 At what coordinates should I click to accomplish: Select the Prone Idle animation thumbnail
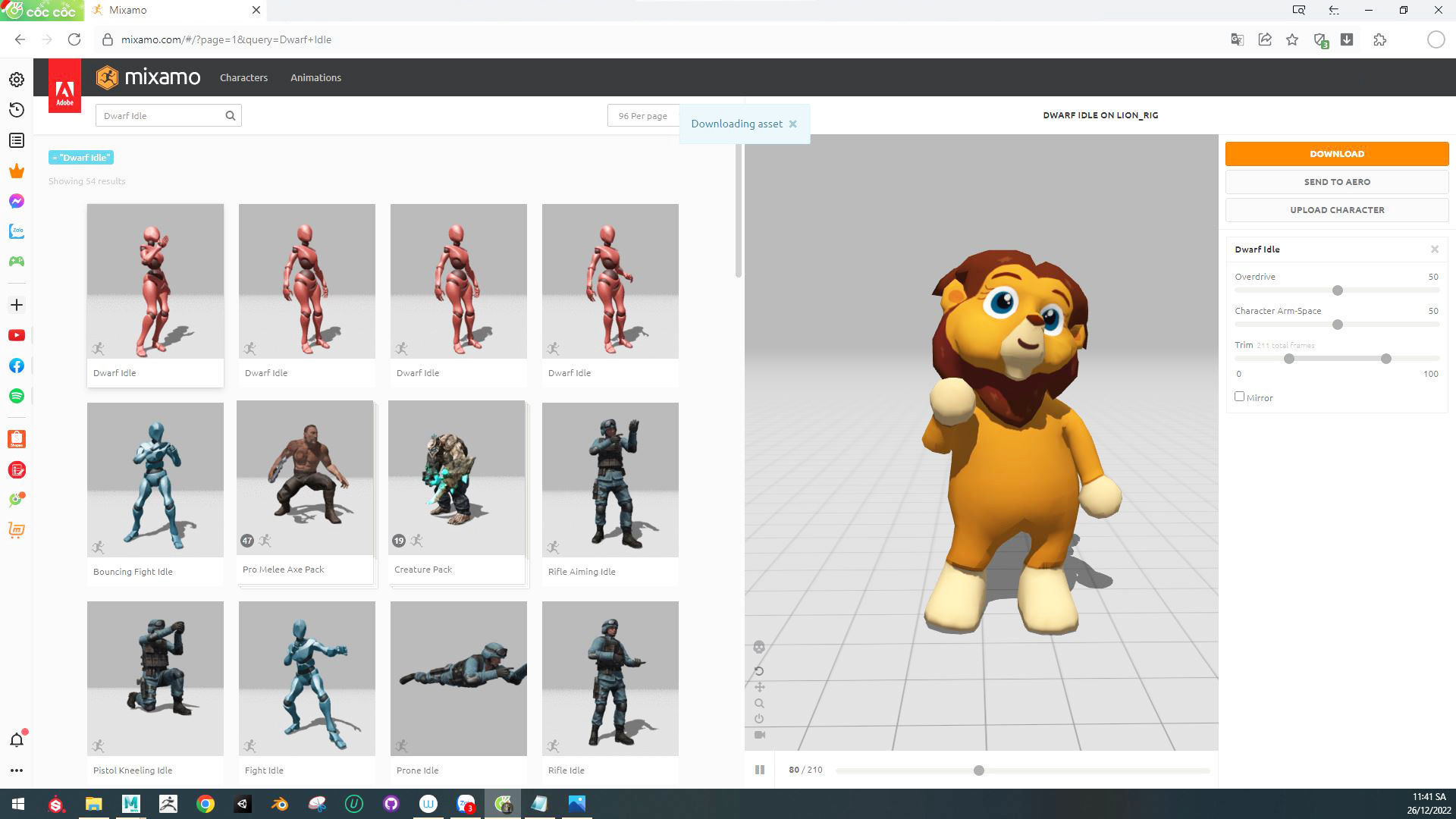click(459, 679)
